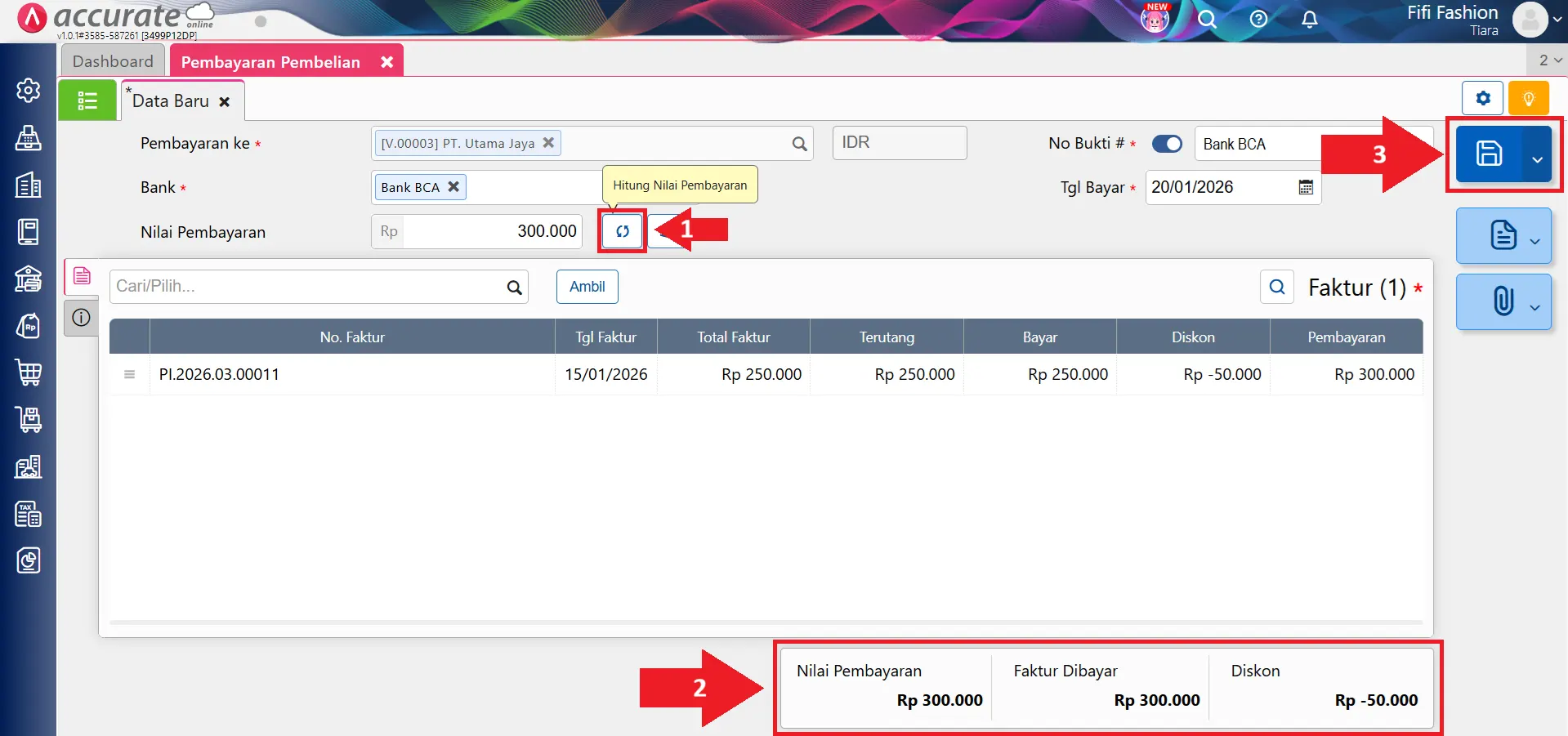Click the settings gear button above Save

pos(1482,99)
